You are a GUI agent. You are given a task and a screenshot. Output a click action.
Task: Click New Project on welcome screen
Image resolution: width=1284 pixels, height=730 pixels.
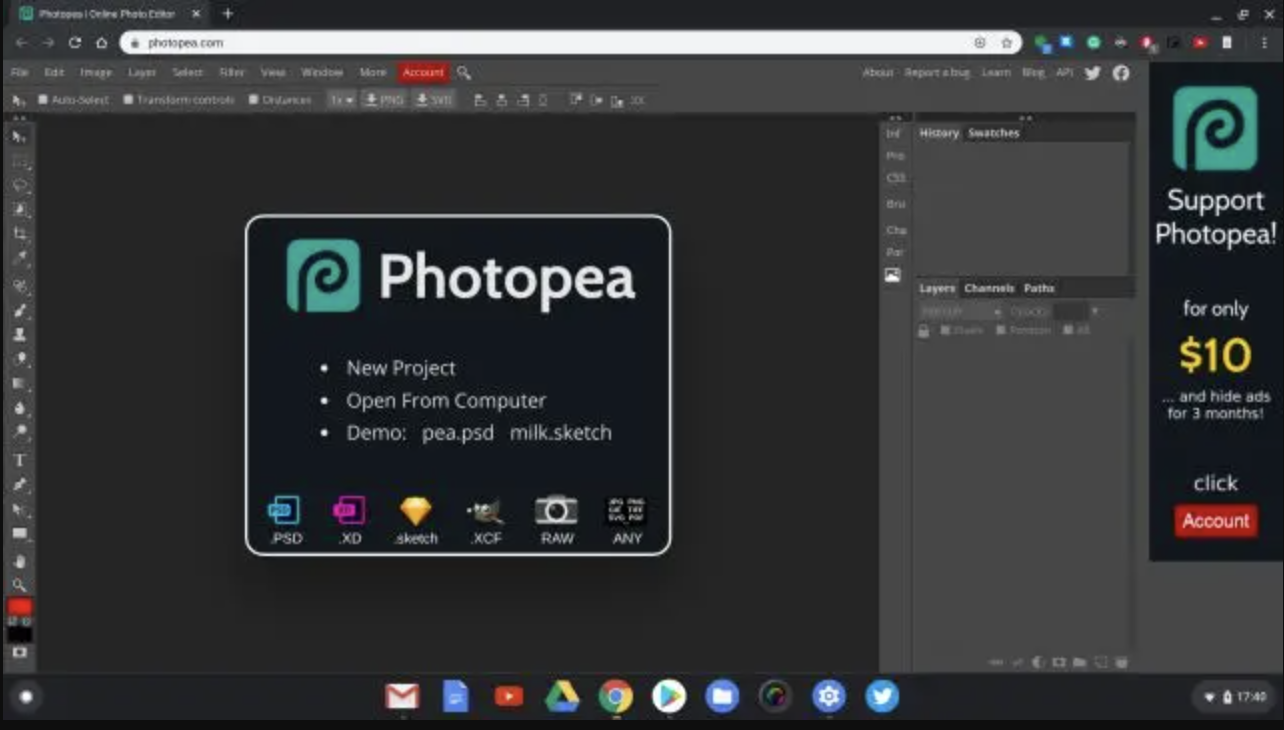pyautogui.click(x=400, y=368)
